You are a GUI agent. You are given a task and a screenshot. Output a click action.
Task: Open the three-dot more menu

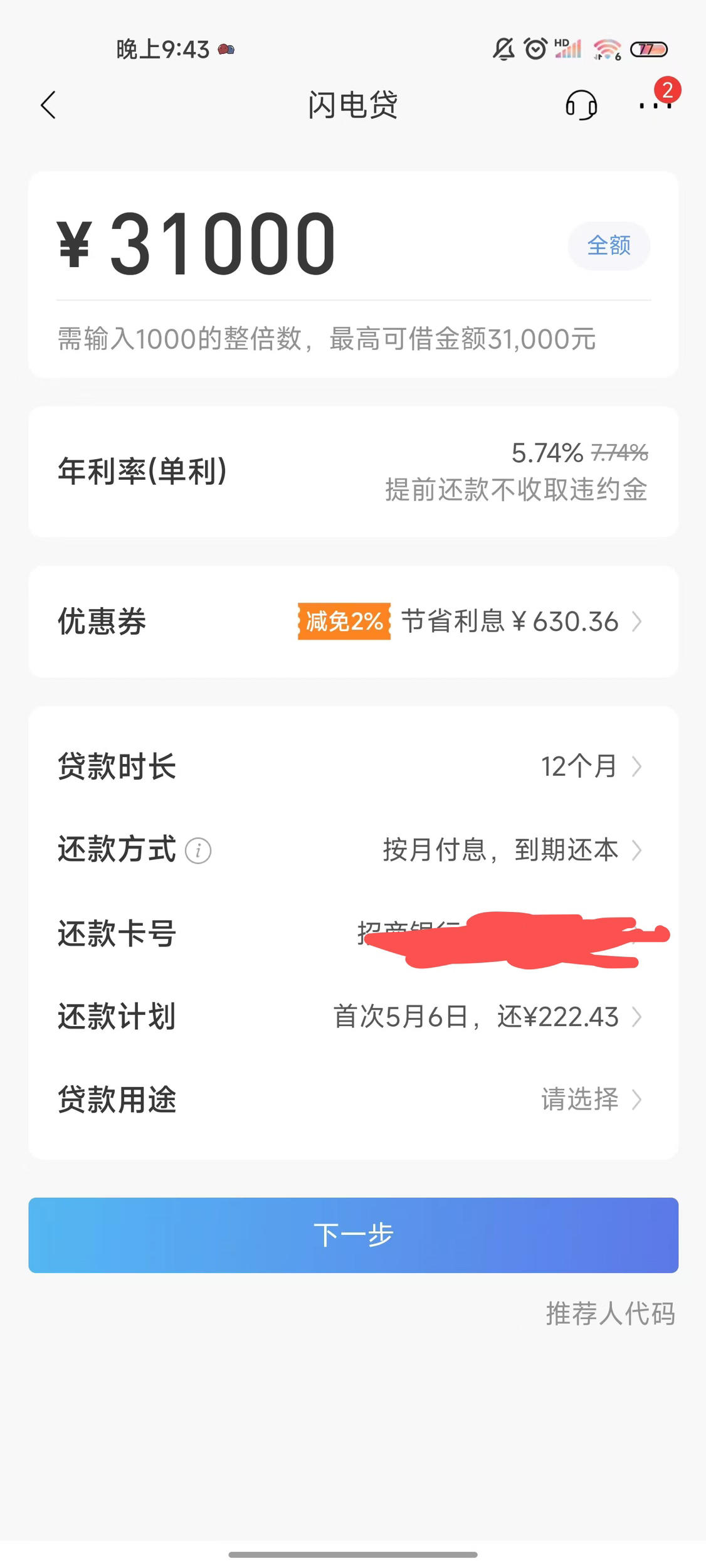[x=655, y=105]
